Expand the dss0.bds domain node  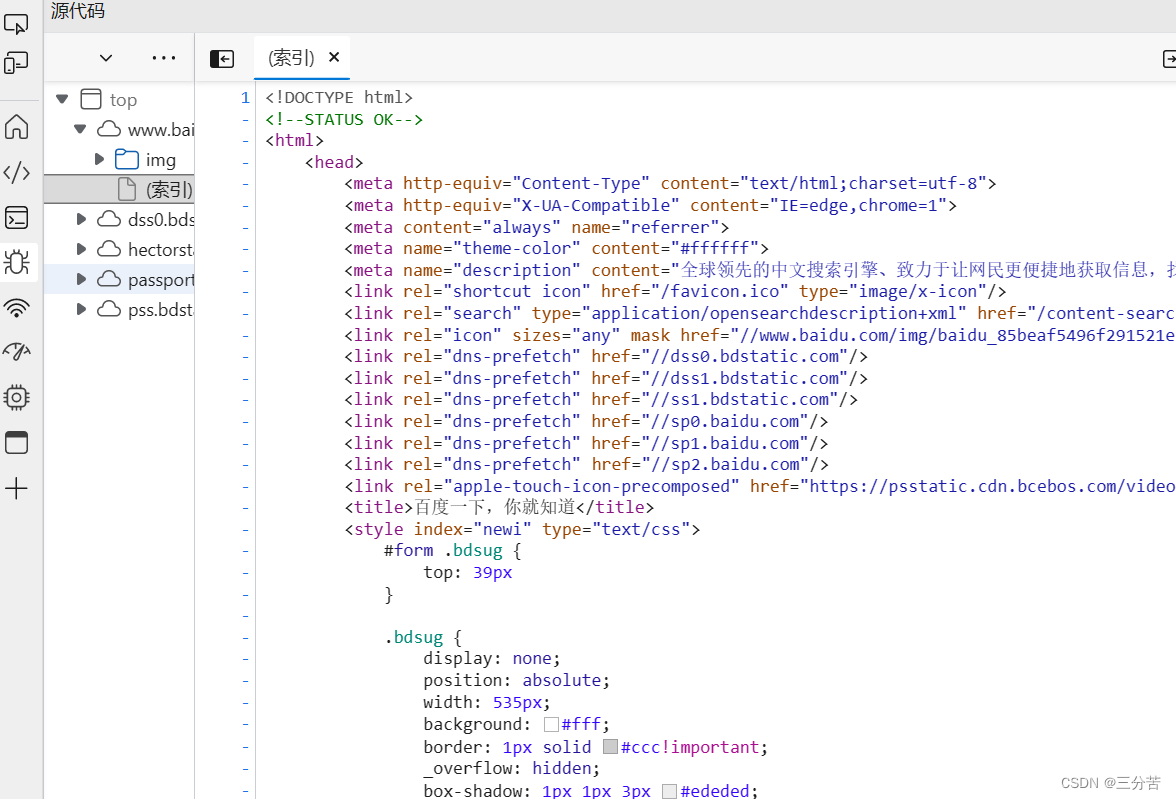(x=81, y=219)
